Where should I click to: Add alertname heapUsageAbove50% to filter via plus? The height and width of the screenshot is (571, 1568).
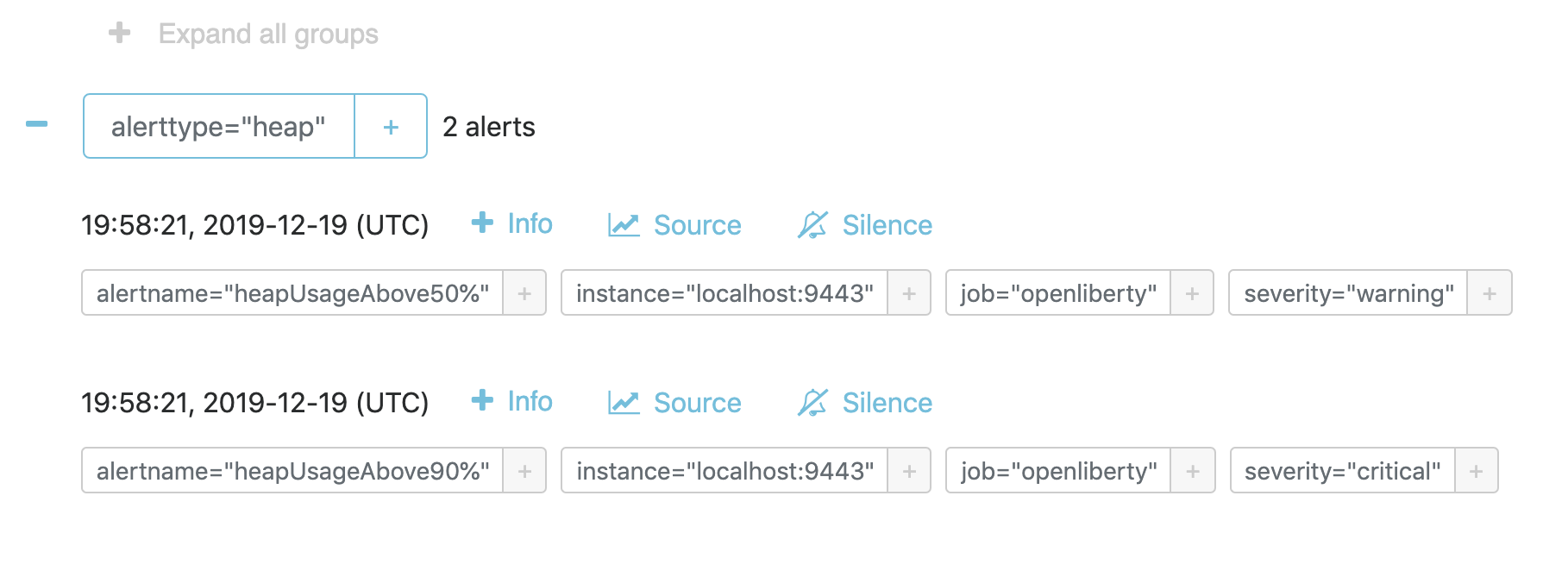(x=524, y=293)
